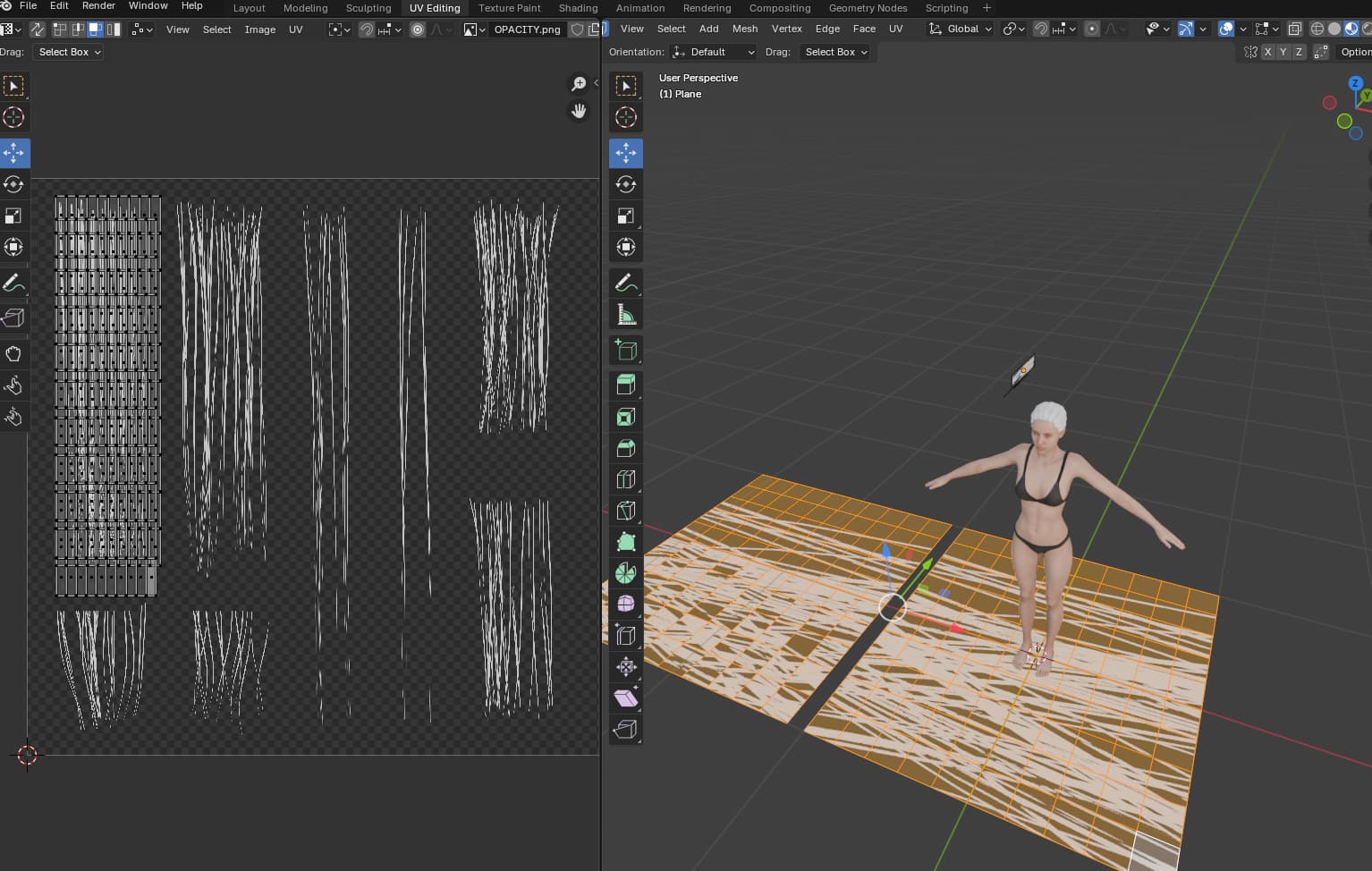Open the Orientation Default dropdown
This screenshot has height=871, width=1372.
coord(714,52)
